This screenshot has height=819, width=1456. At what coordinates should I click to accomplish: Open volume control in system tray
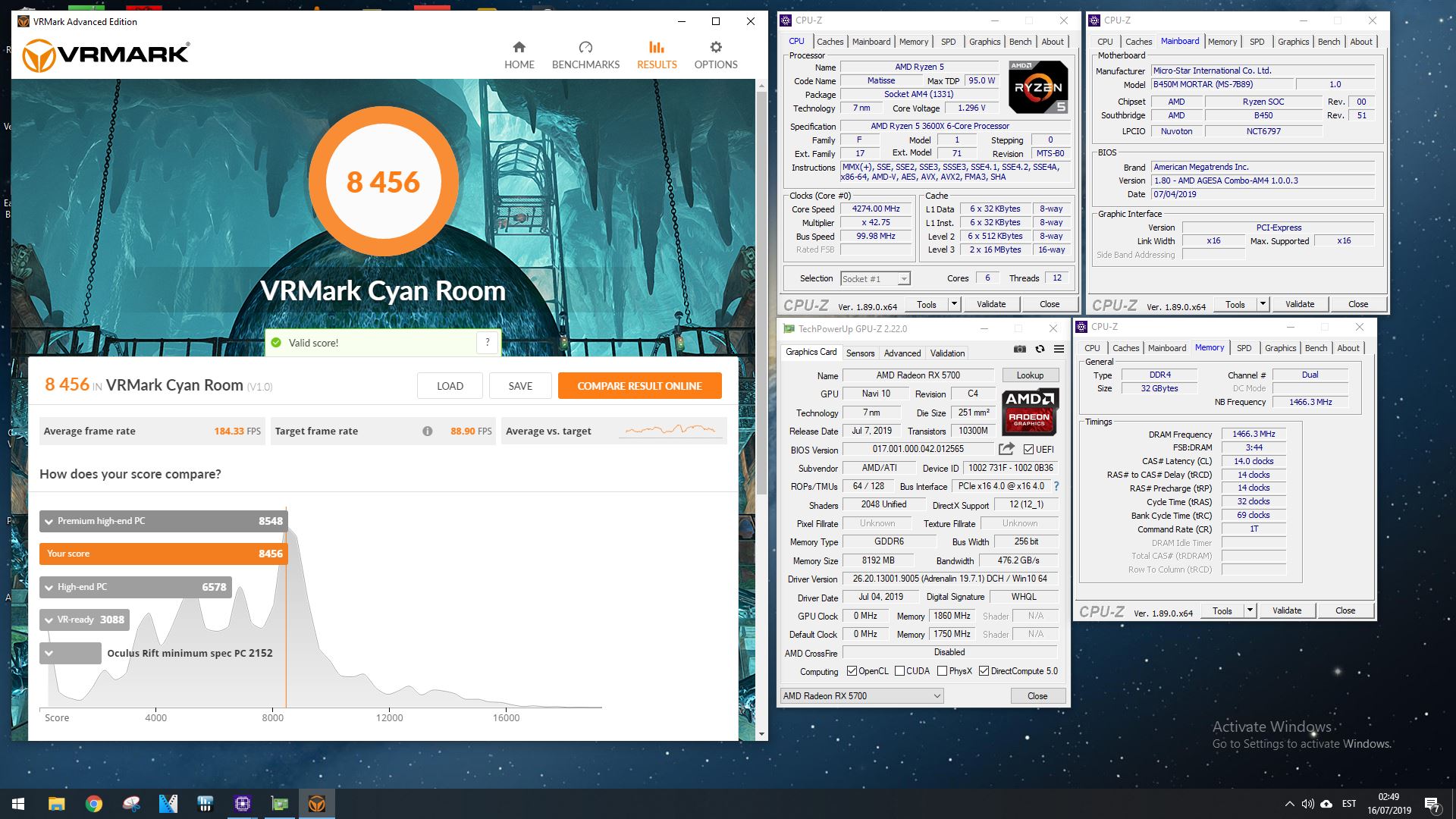[1307, 804]
